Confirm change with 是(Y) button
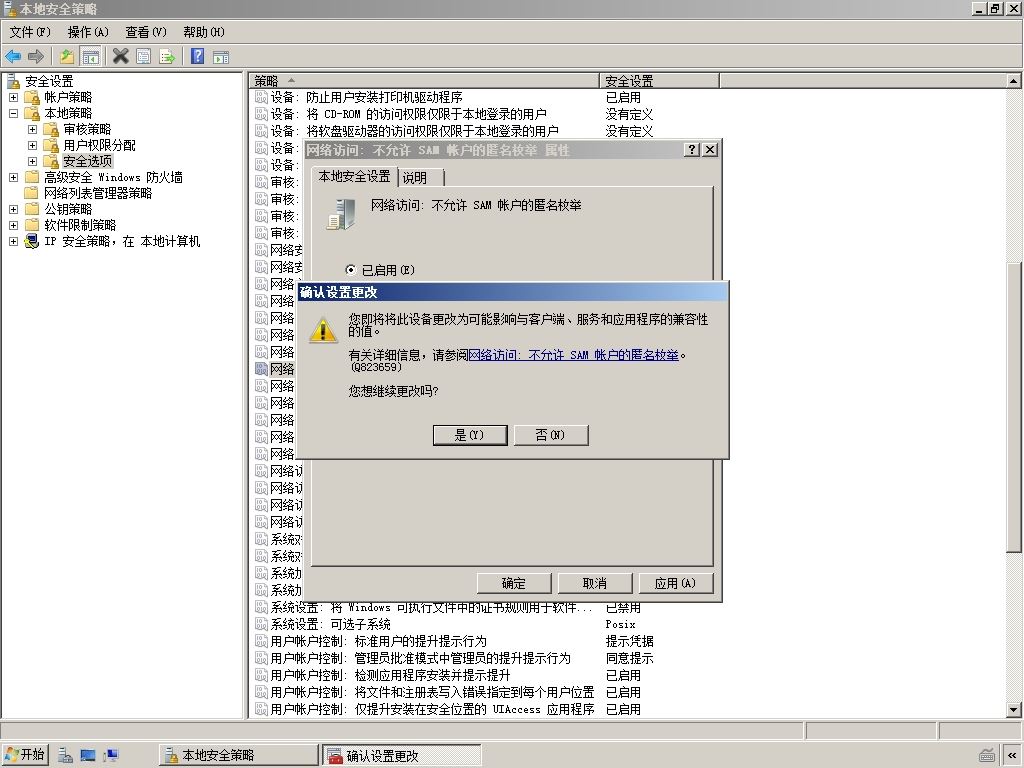 (470, 435)
